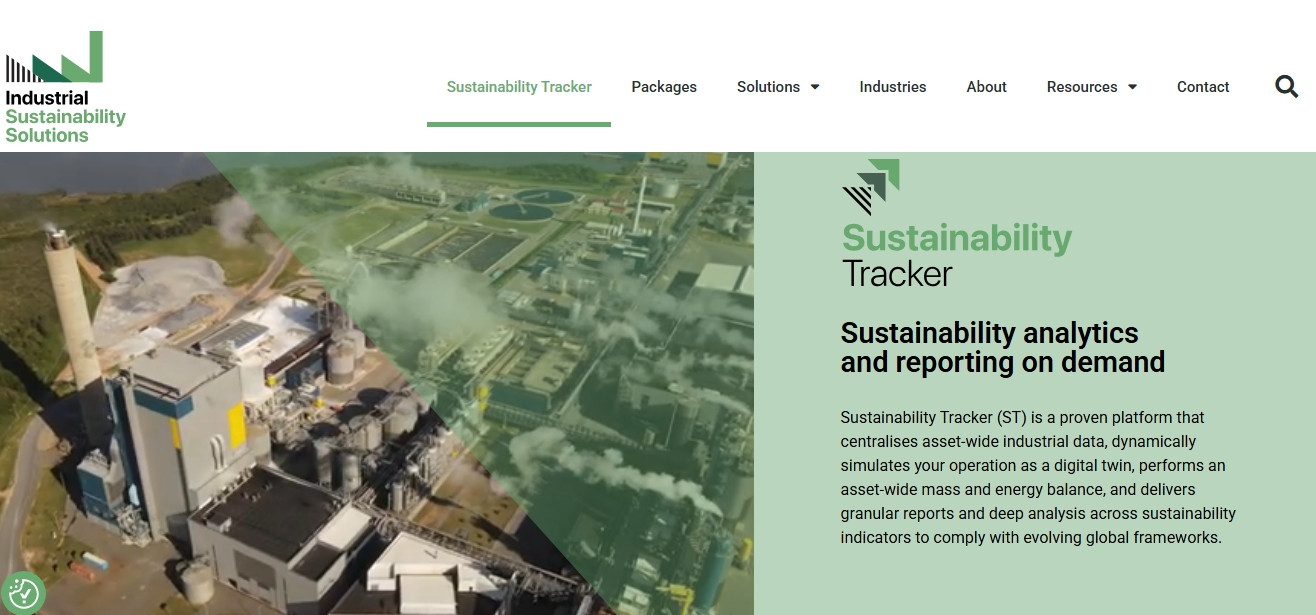Open the Industries menu item
This screenshot has width=1316, height=615.
(893, 87)
